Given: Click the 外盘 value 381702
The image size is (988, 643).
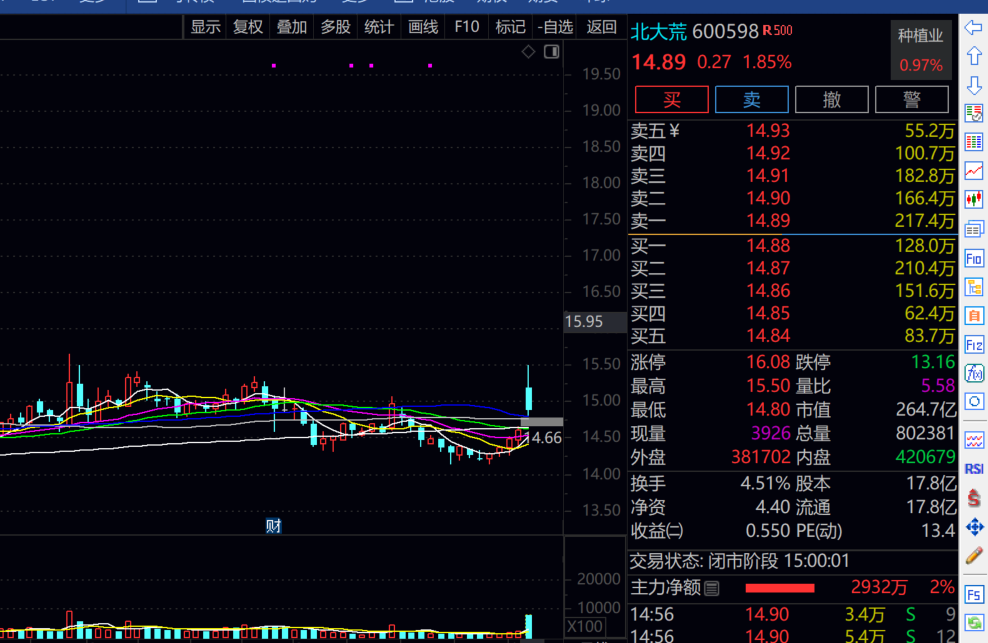Looking at the screenshot, I should pos(761,457).
